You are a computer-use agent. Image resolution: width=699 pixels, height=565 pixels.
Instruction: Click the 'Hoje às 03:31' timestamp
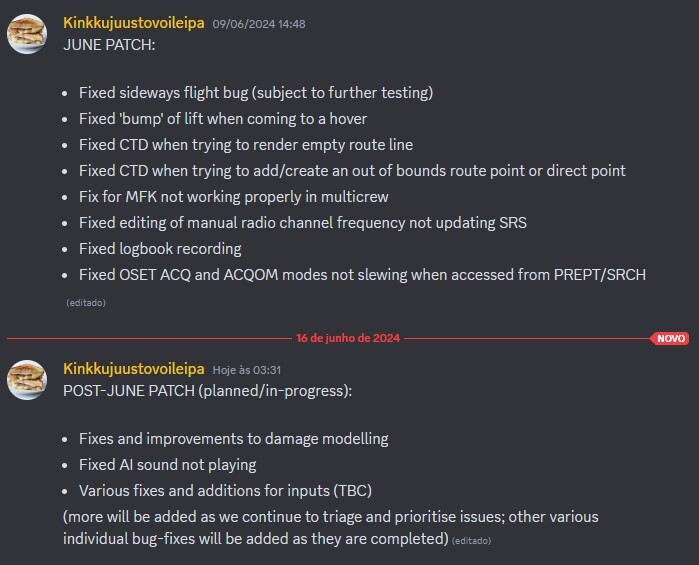(247, 370)
